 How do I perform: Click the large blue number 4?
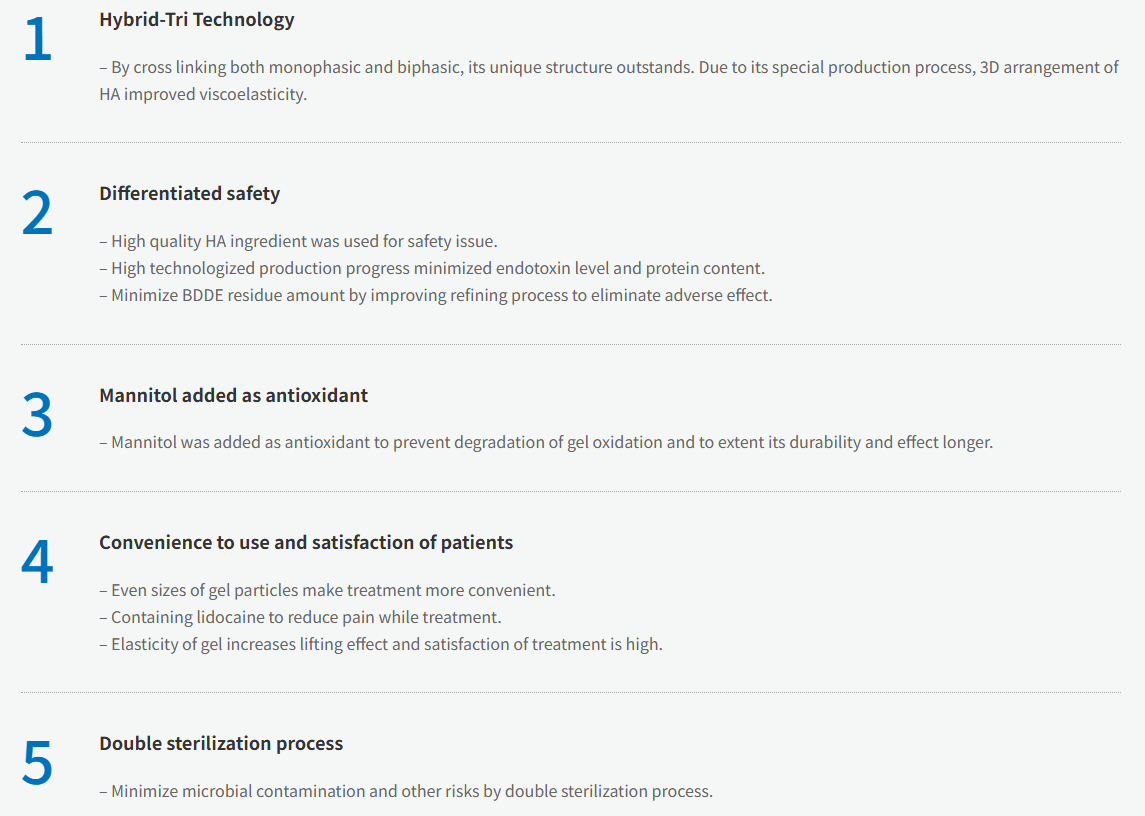point(37,562)
